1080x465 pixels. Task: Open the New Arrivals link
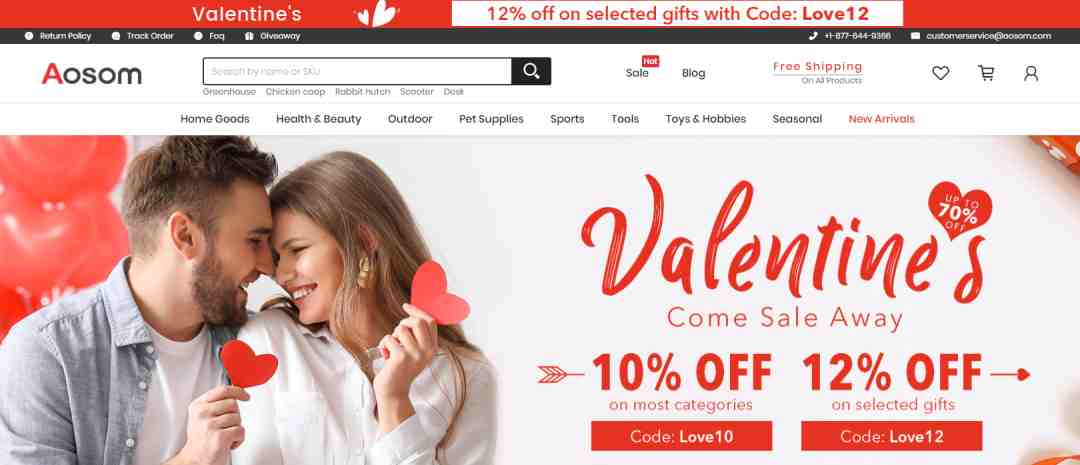pos(881,119)
